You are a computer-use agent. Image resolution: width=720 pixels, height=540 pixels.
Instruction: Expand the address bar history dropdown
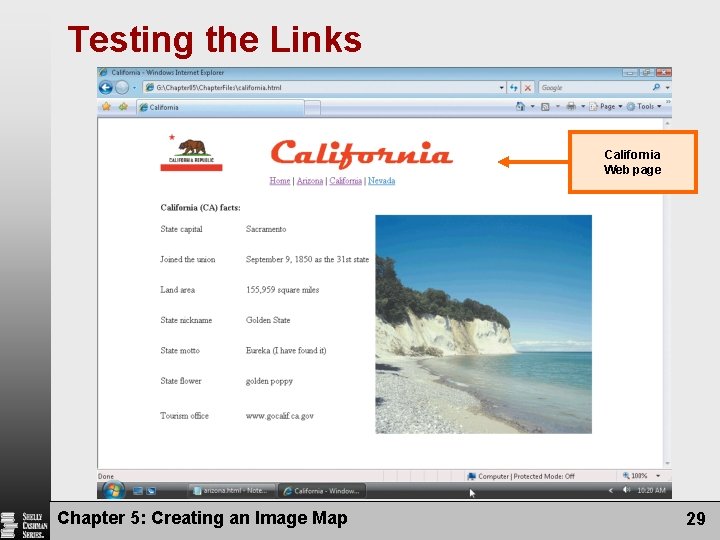(501, 87)
